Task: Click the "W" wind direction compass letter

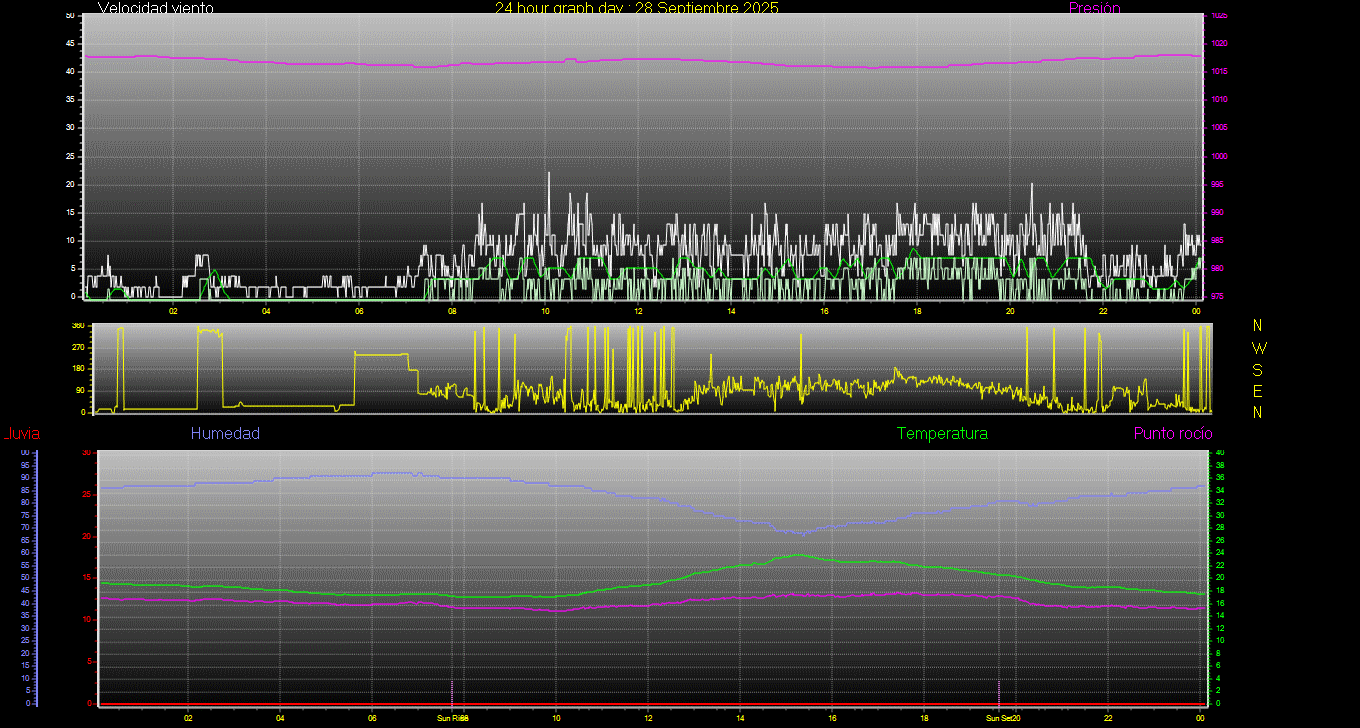Action: click(1258, 348)
